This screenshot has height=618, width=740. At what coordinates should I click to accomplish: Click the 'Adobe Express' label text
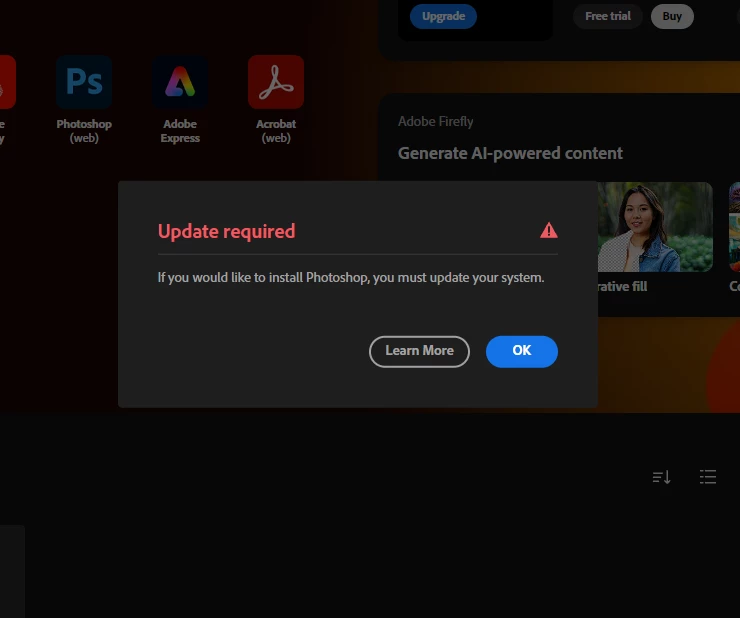180,131
